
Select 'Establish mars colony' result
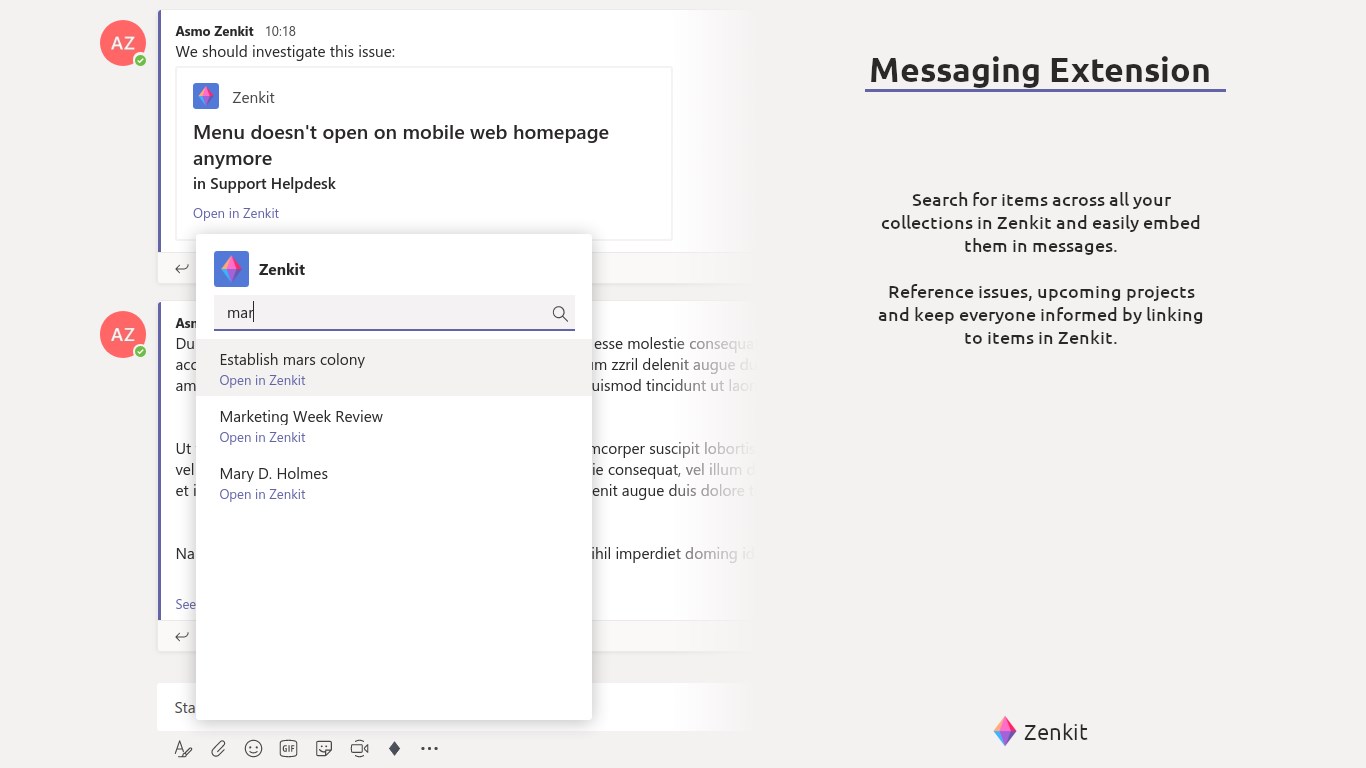coord(394,368)
